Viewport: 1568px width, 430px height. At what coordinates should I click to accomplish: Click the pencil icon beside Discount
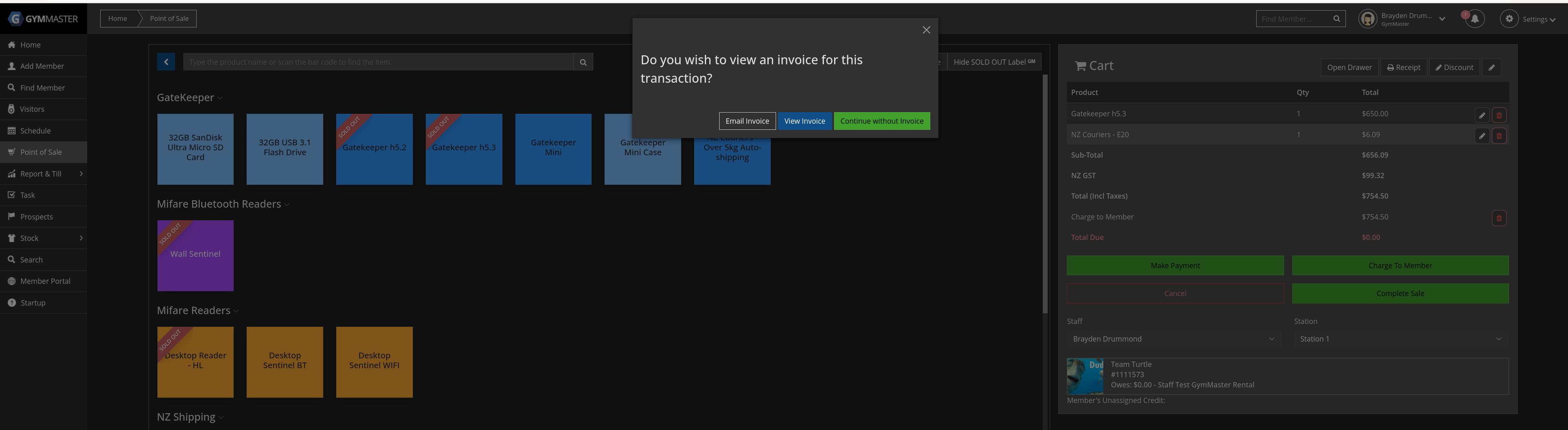click(1492, 68)
